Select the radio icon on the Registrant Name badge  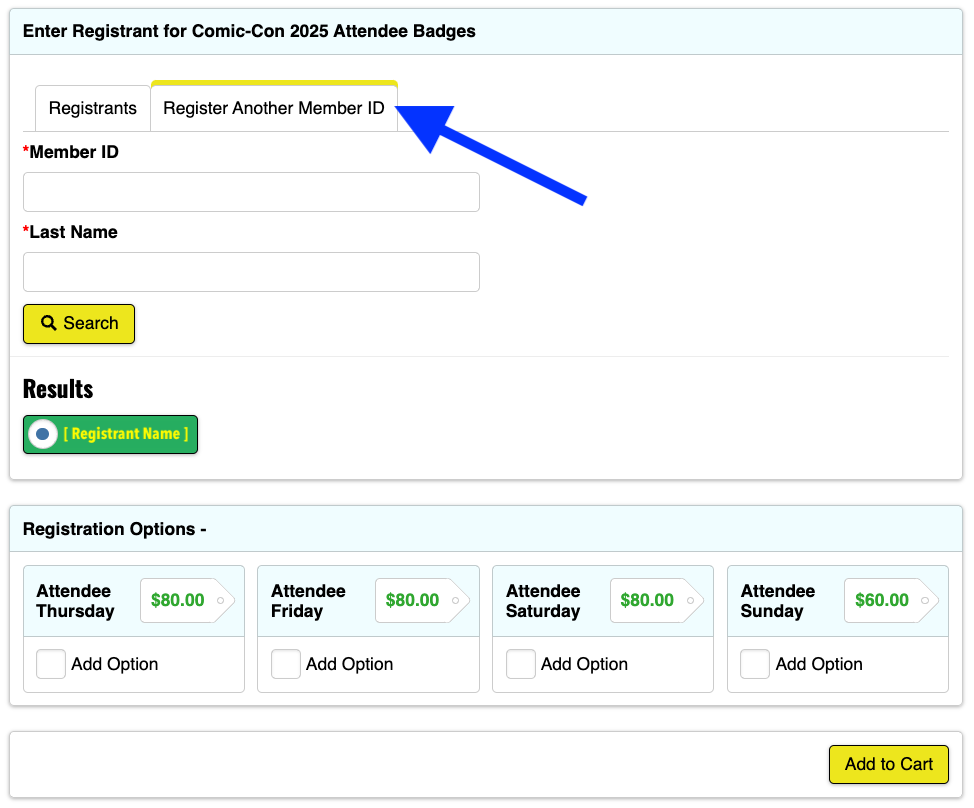42,434
